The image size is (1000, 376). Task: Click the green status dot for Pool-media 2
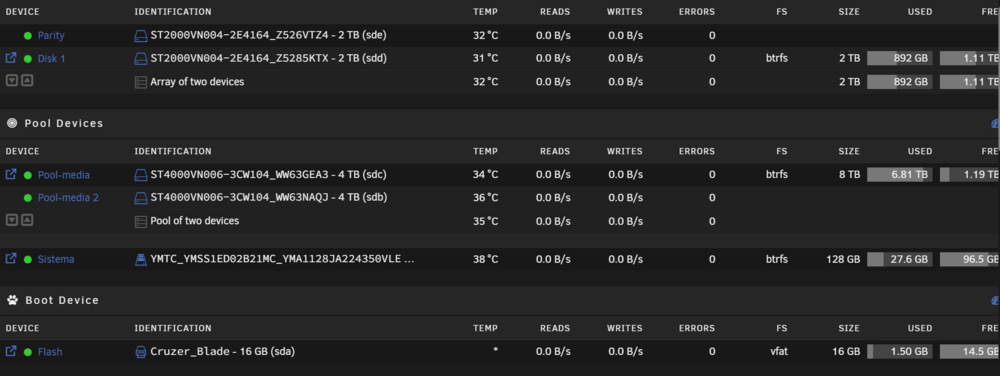(x=27, y=198)
